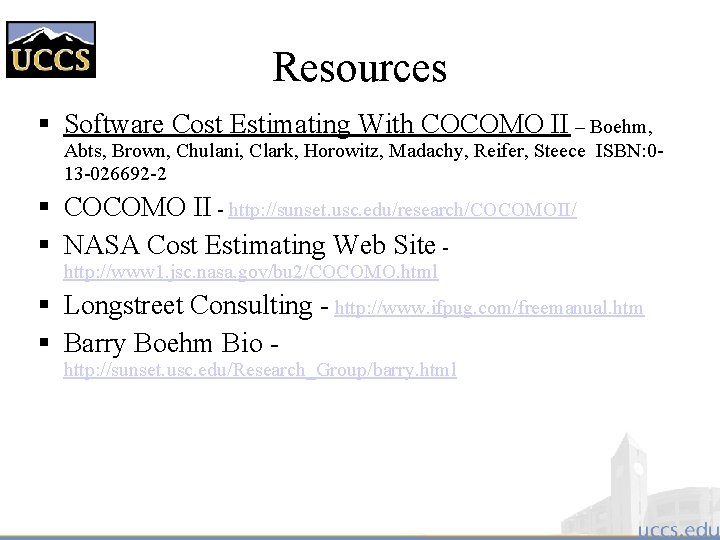Open the ifpug.com freemanual.htm link

coord(489,308)
